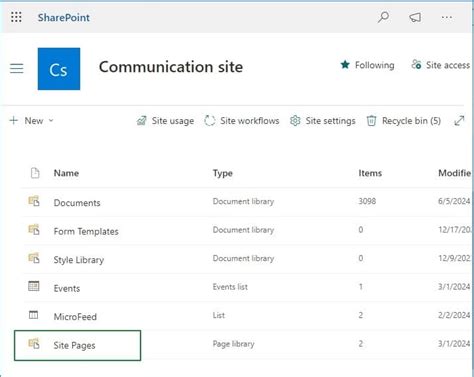Open Style Library
The image size is (474, 377).
[79, 260]
